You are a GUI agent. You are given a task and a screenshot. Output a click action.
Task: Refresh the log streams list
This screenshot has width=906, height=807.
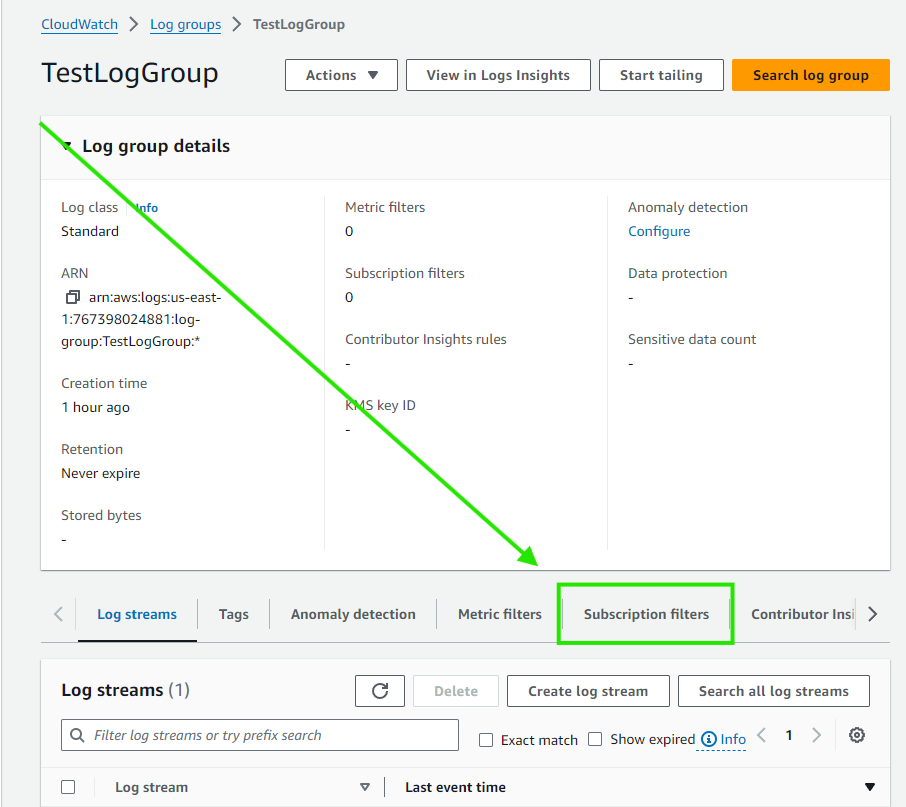[379, 690]
